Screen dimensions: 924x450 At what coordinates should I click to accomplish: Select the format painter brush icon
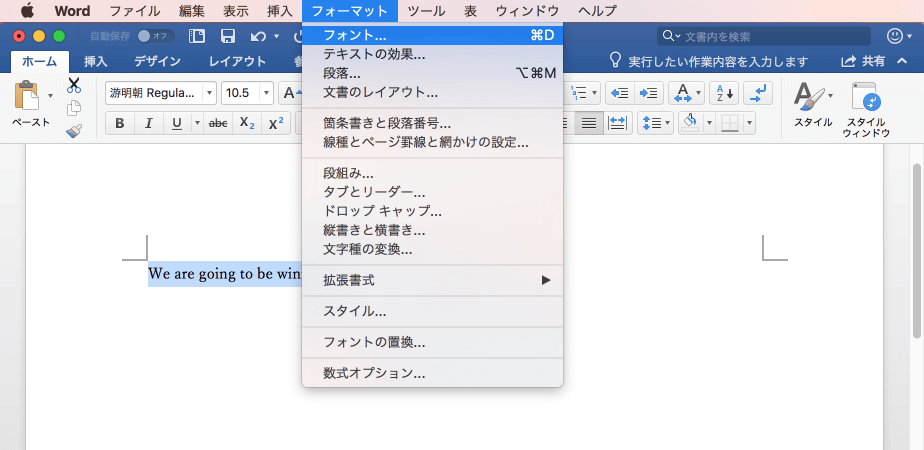(x=74, y=131)
